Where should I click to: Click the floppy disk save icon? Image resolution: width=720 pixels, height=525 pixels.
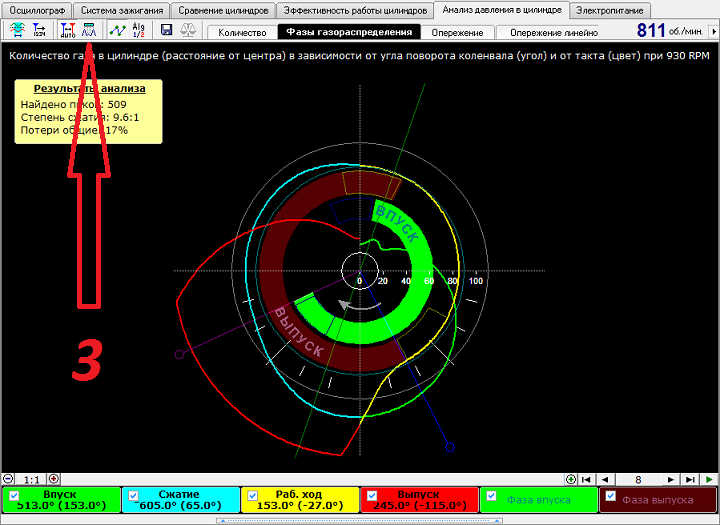(166, 30)
